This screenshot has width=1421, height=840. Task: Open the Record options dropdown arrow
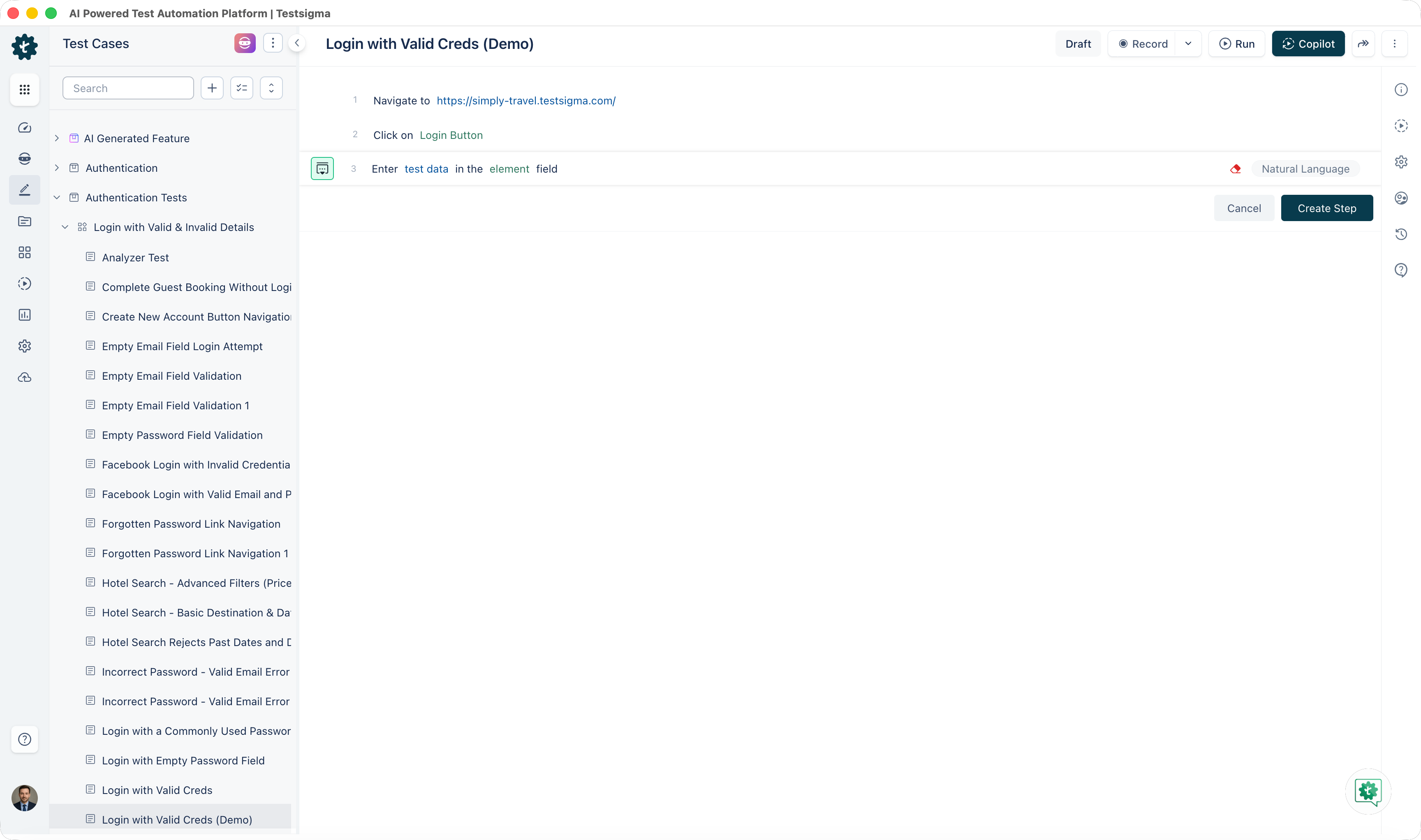1188,44
